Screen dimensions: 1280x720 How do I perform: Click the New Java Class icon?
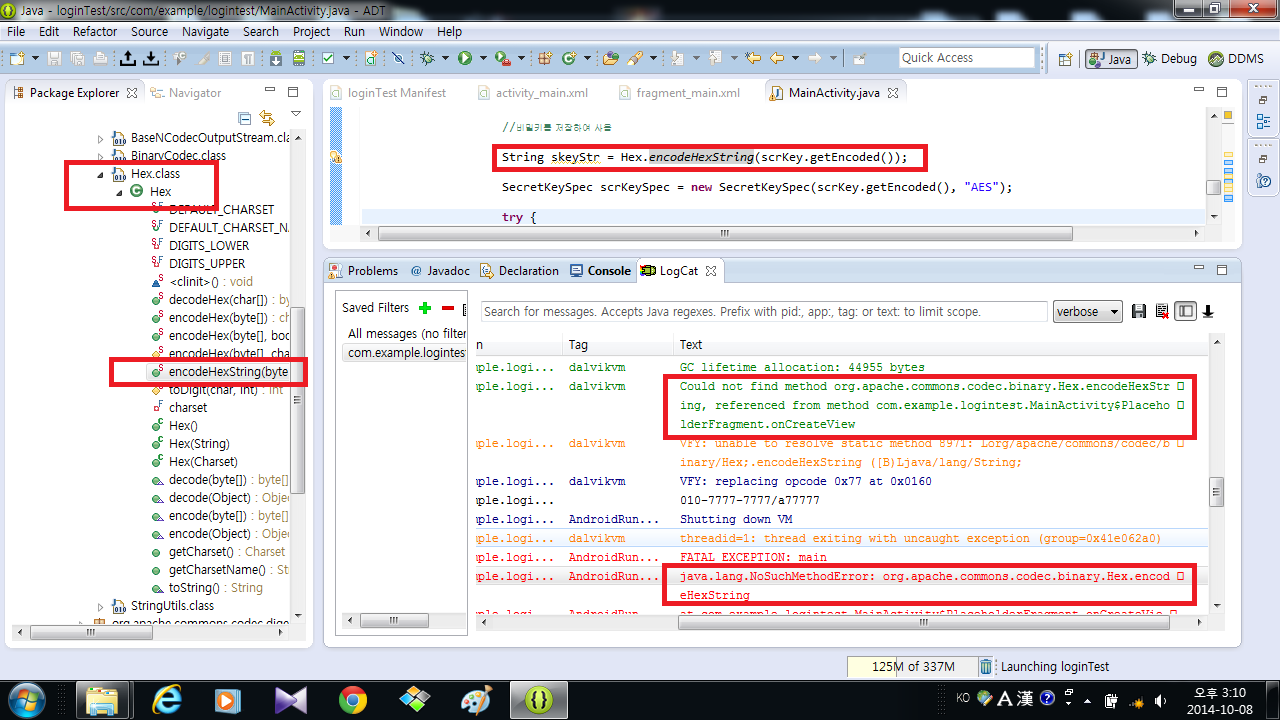click(569, 58)
